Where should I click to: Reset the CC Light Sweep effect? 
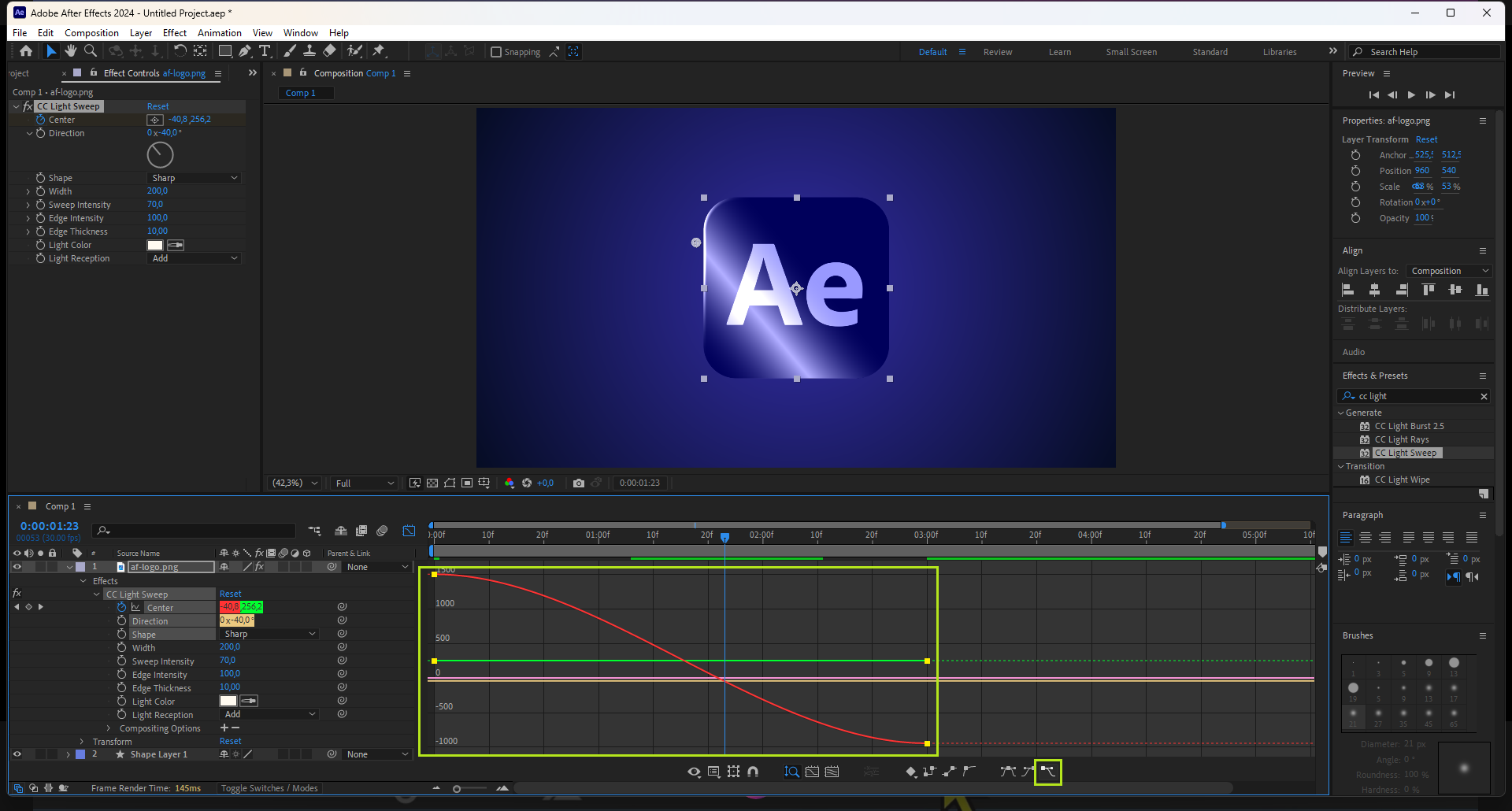coord(157,106)
